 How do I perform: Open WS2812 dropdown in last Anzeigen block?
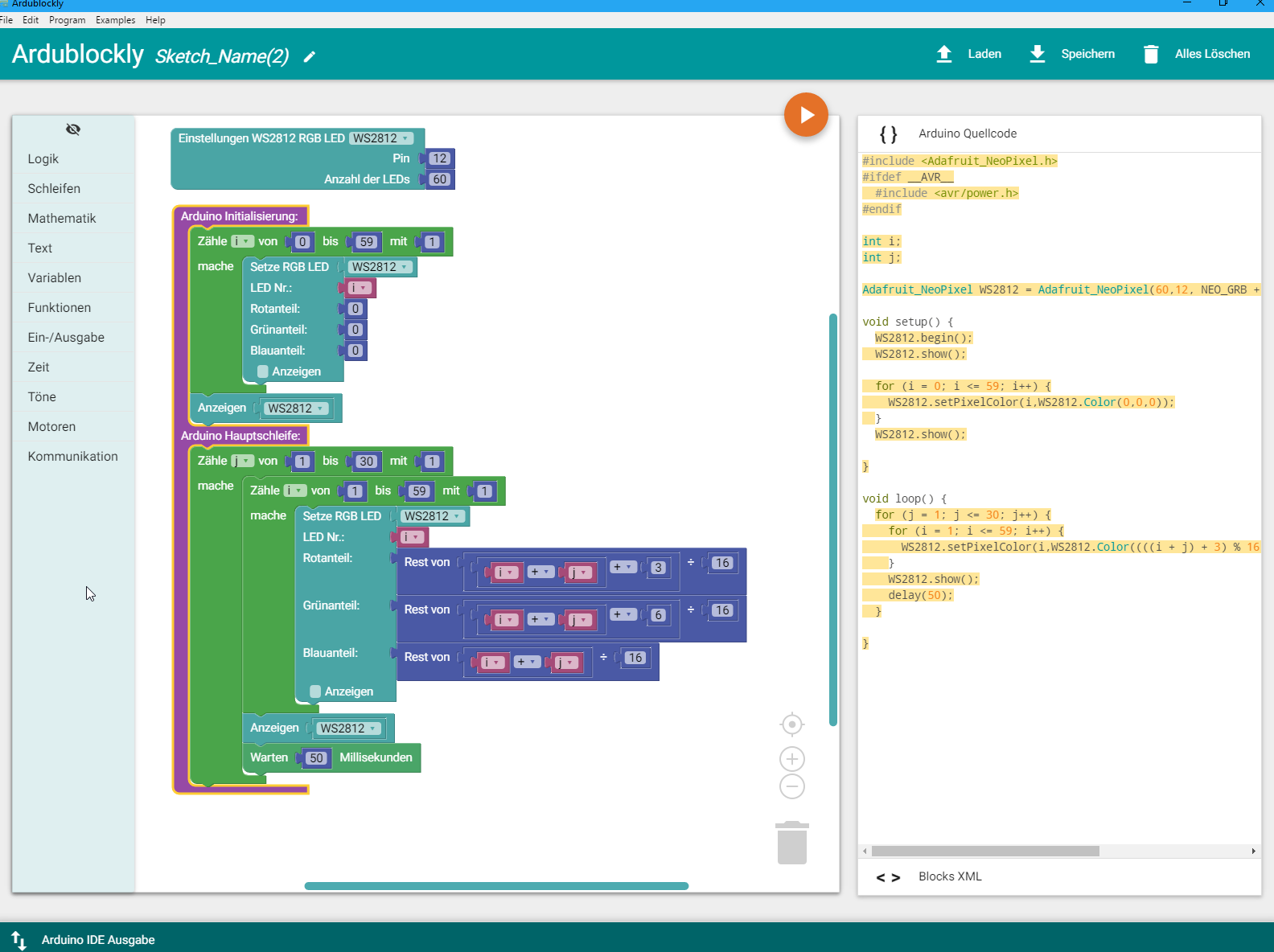click(x=348, y=728)
